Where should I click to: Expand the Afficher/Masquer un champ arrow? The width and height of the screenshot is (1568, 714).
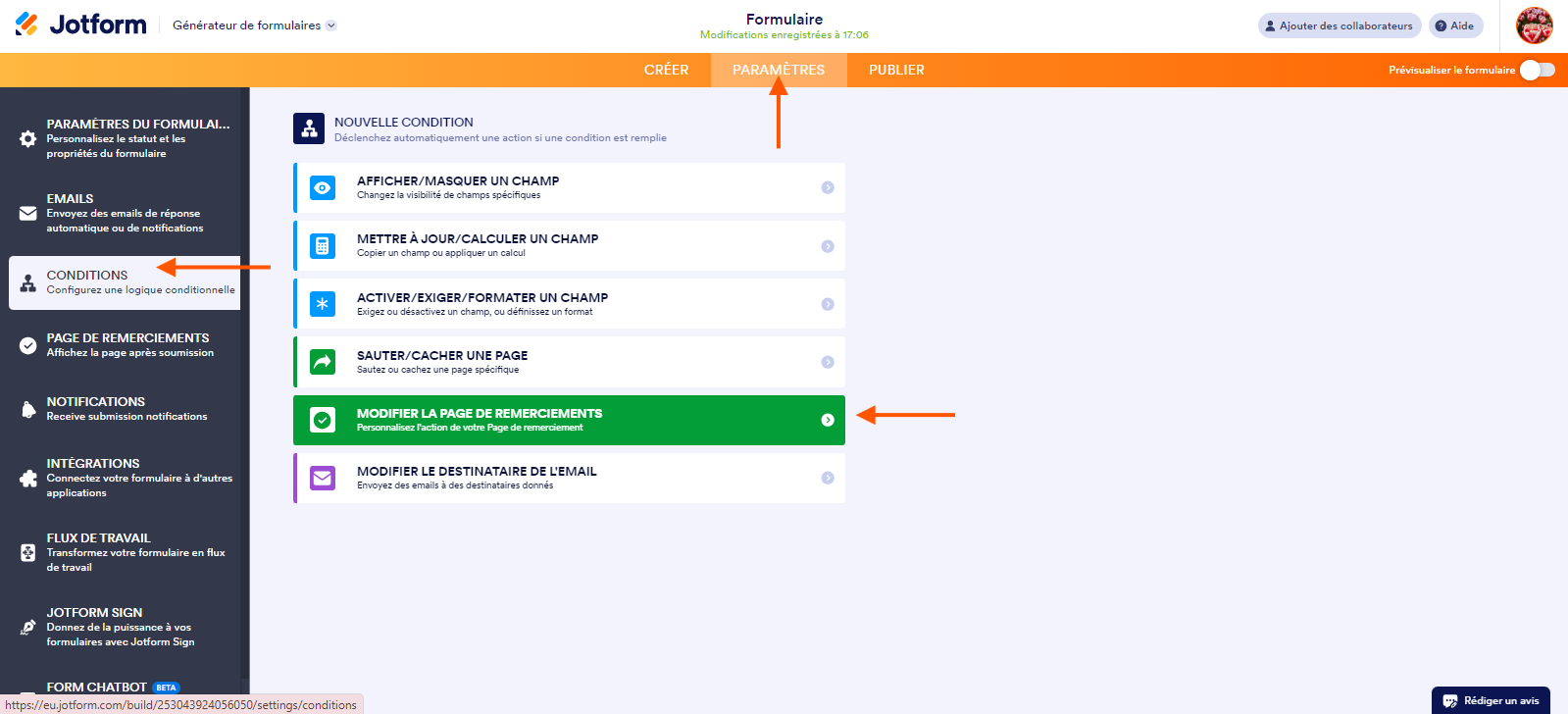pyautogui.click(x=828, y=187)
